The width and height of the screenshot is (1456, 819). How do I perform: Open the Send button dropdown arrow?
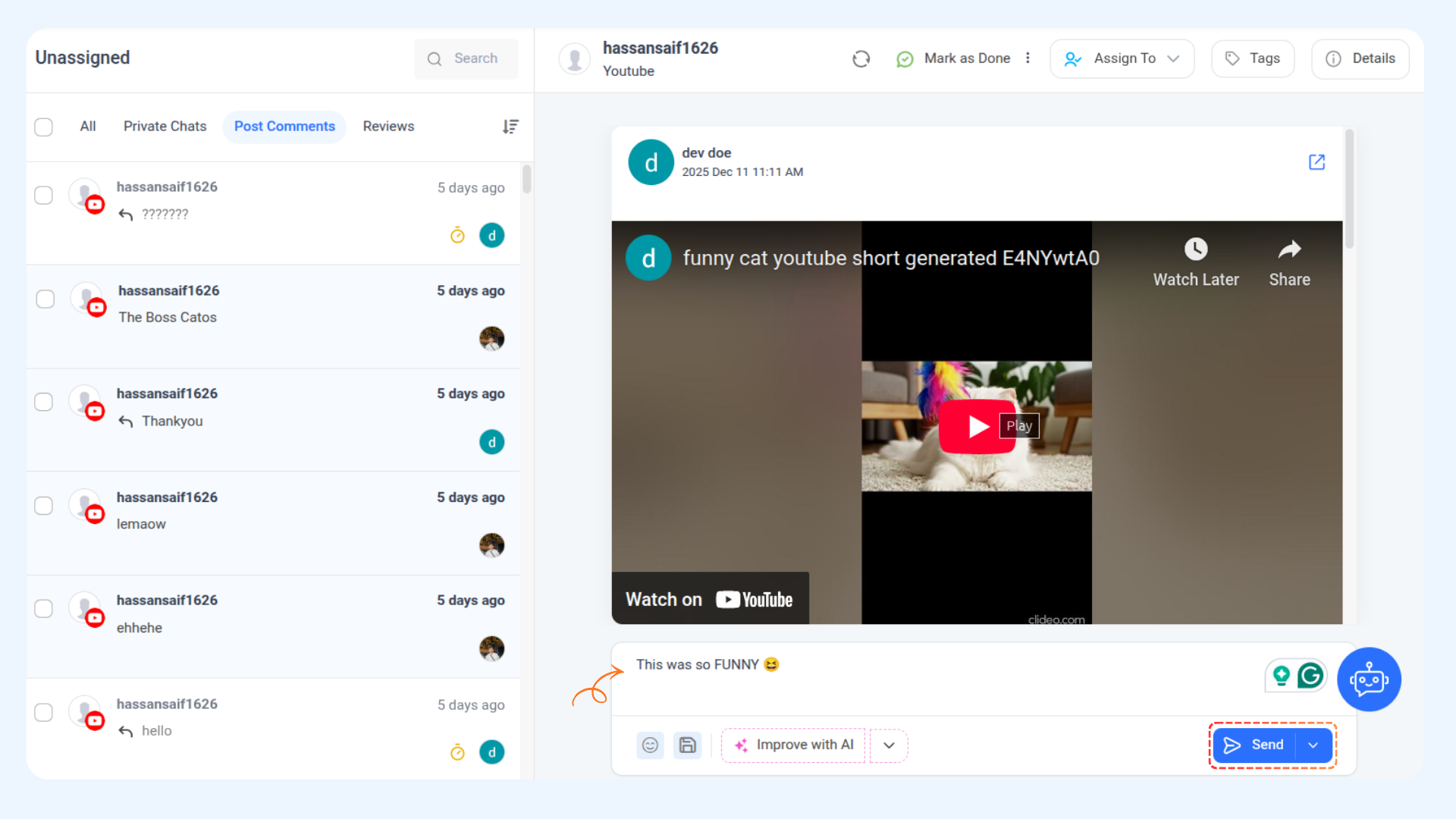[x=1313, y=745]
